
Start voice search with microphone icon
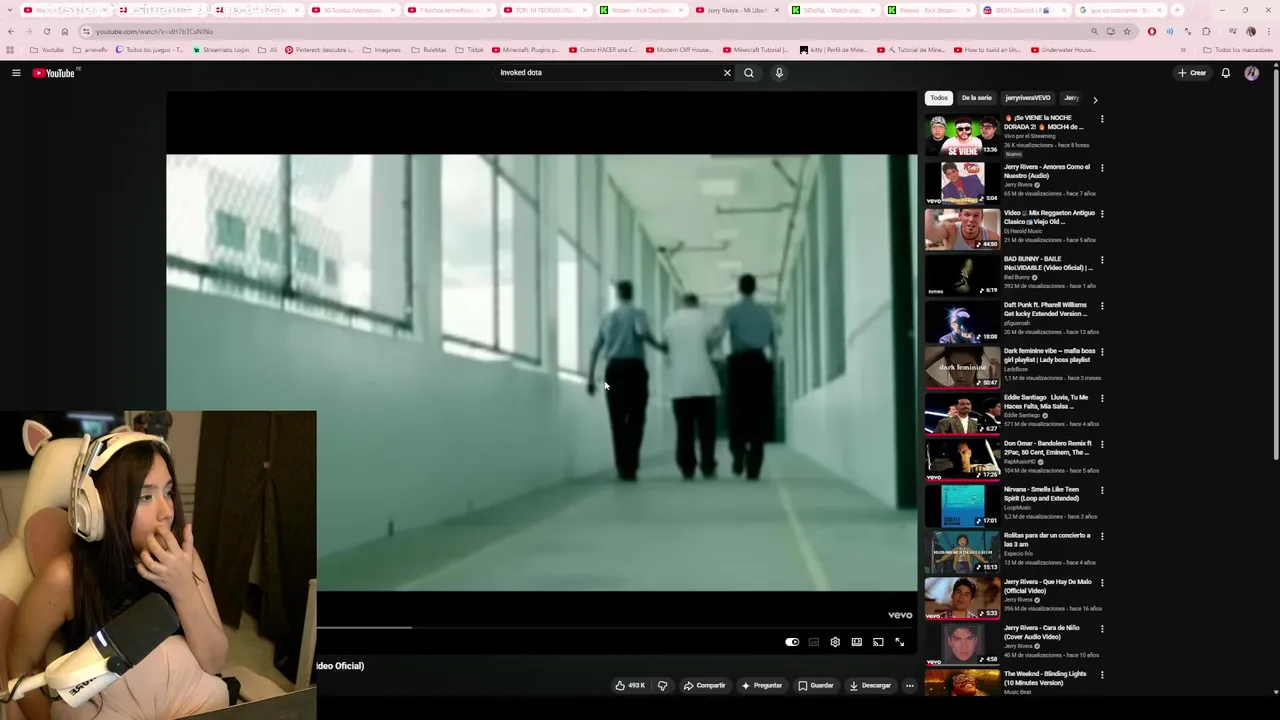point(779,73)
